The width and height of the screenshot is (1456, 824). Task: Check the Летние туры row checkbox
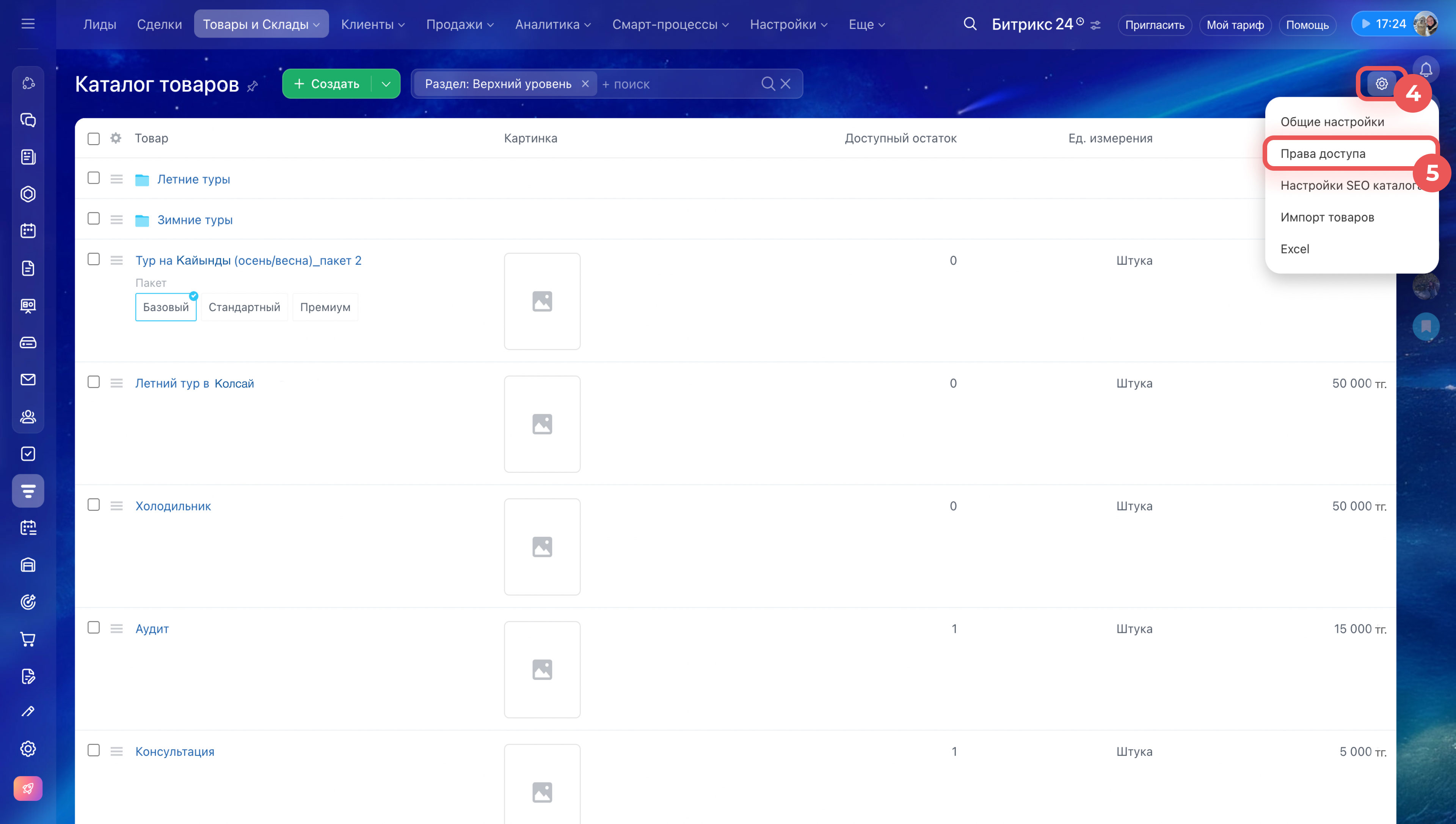coord(94,178)
